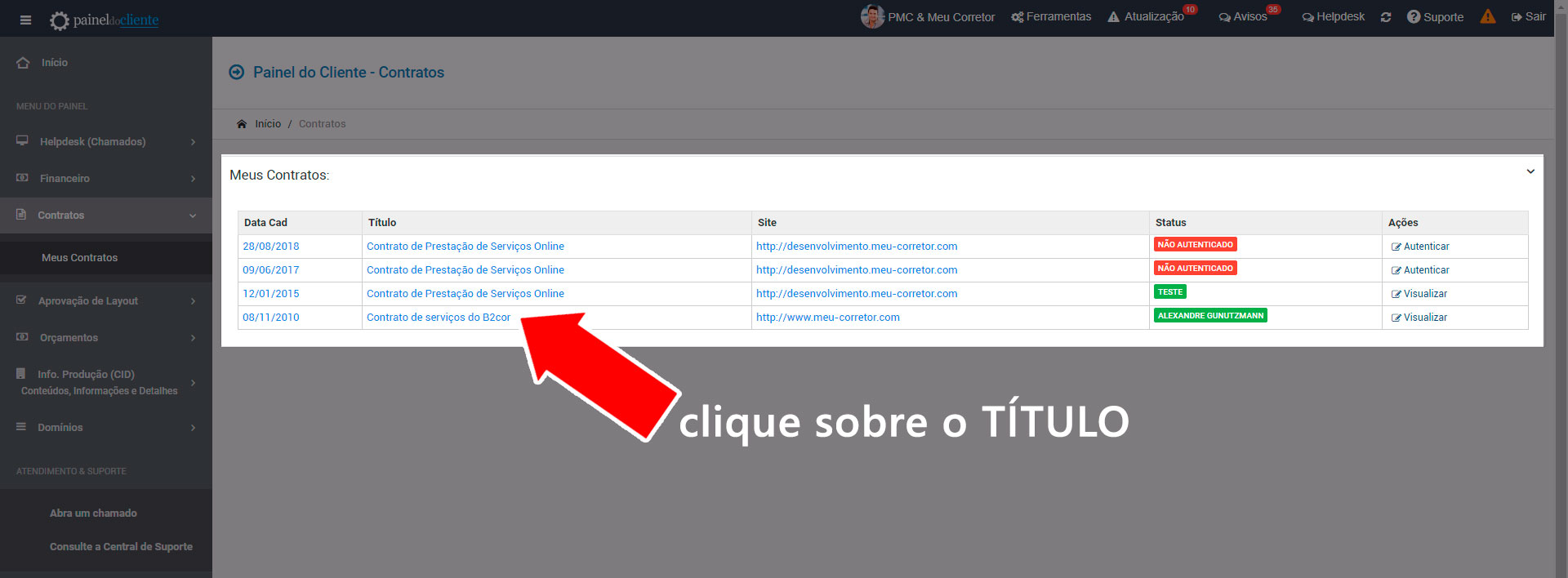Open Atualização alerts in top bar
Viewport: 1568px width, 578px height.
pos(1146,17)
